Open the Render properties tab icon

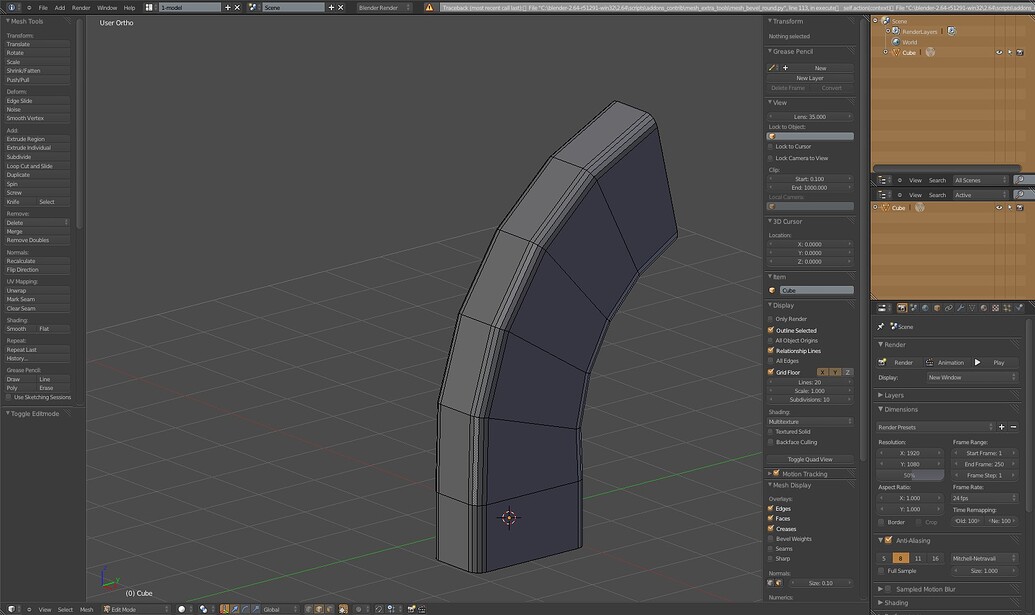coord(902,308)
